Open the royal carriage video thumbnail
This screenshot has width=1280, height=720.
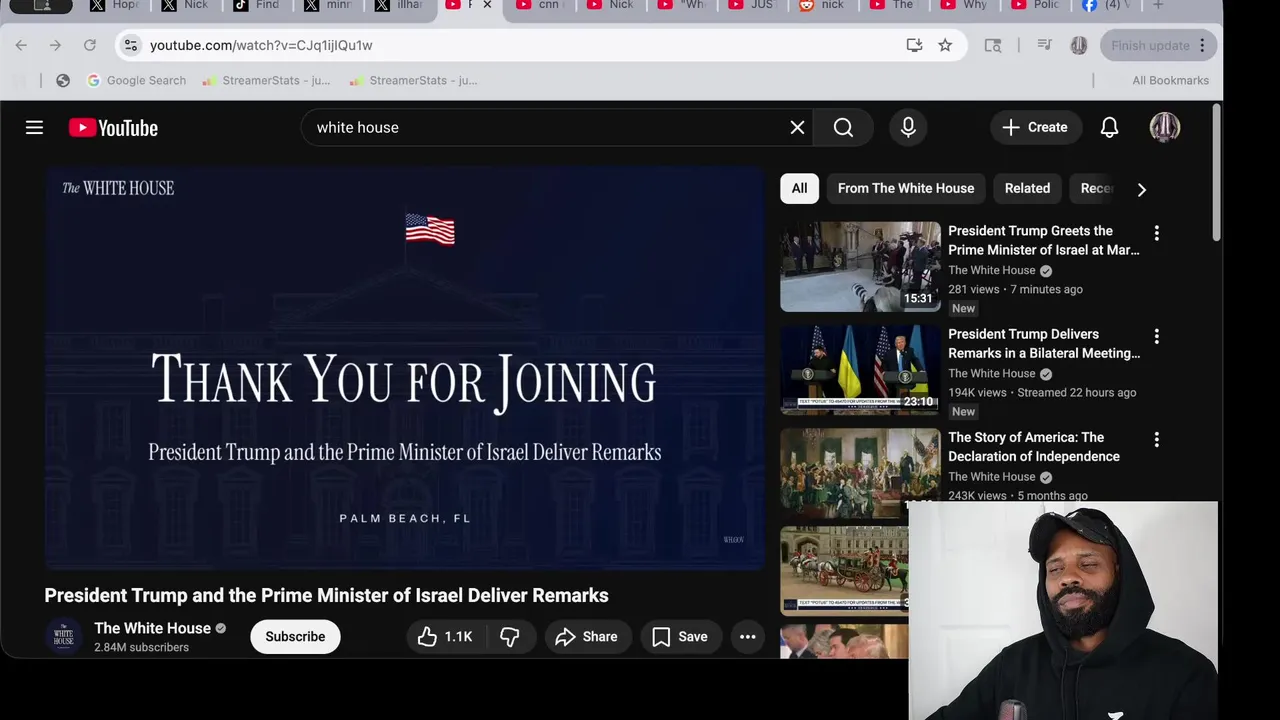[x=845, y=570]
